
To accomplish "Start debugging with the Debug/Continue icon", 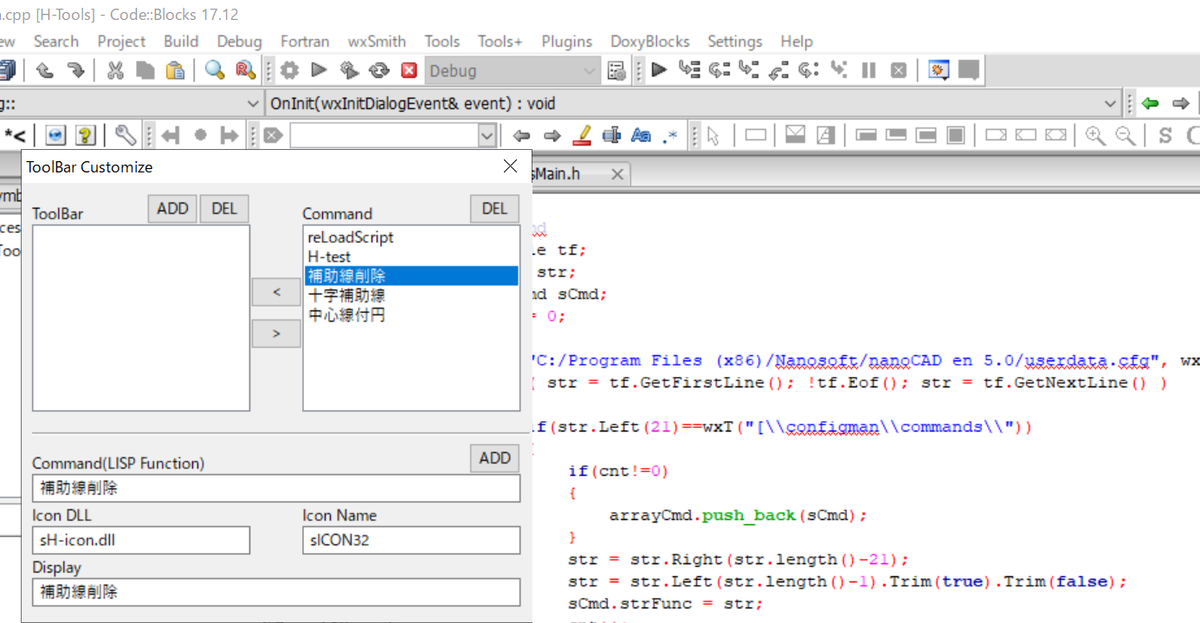I will tap(659, 70).
